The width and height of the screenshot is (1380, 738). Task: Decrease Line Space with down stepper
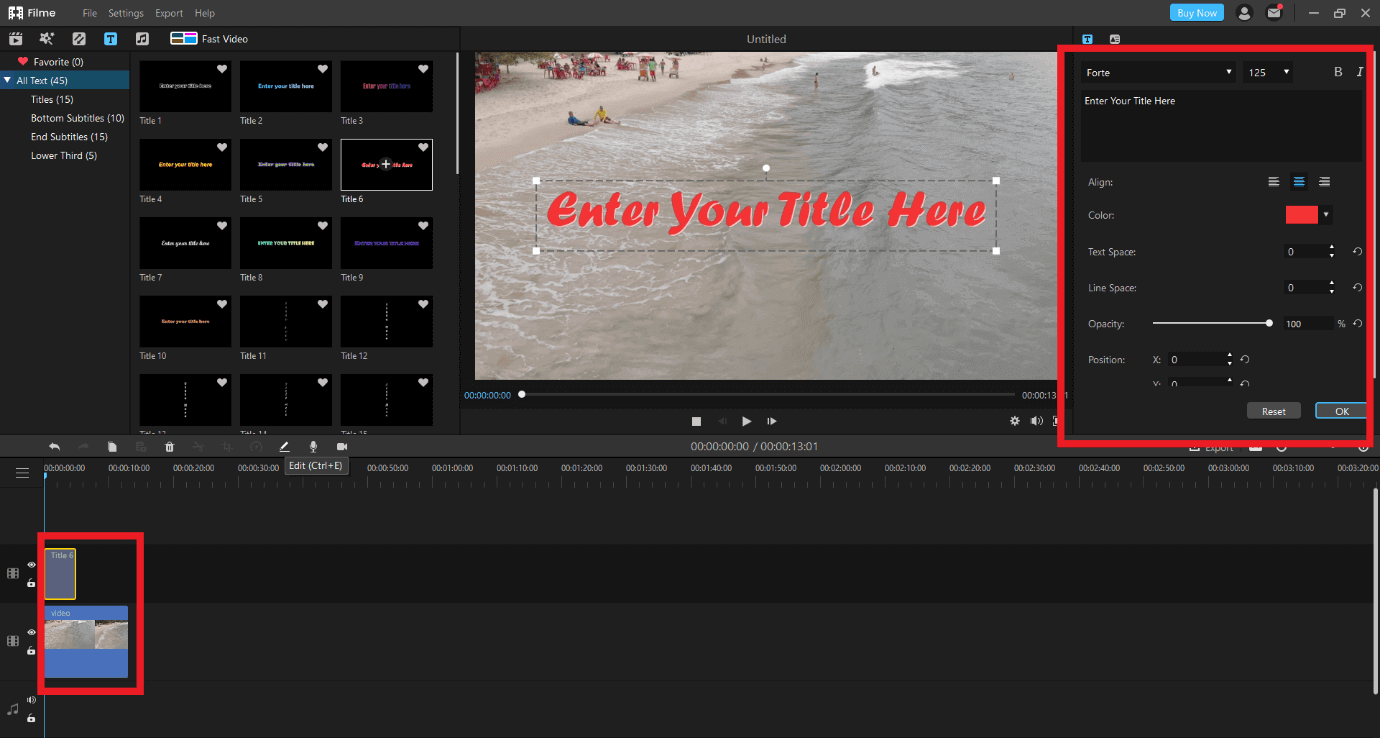1332,292
